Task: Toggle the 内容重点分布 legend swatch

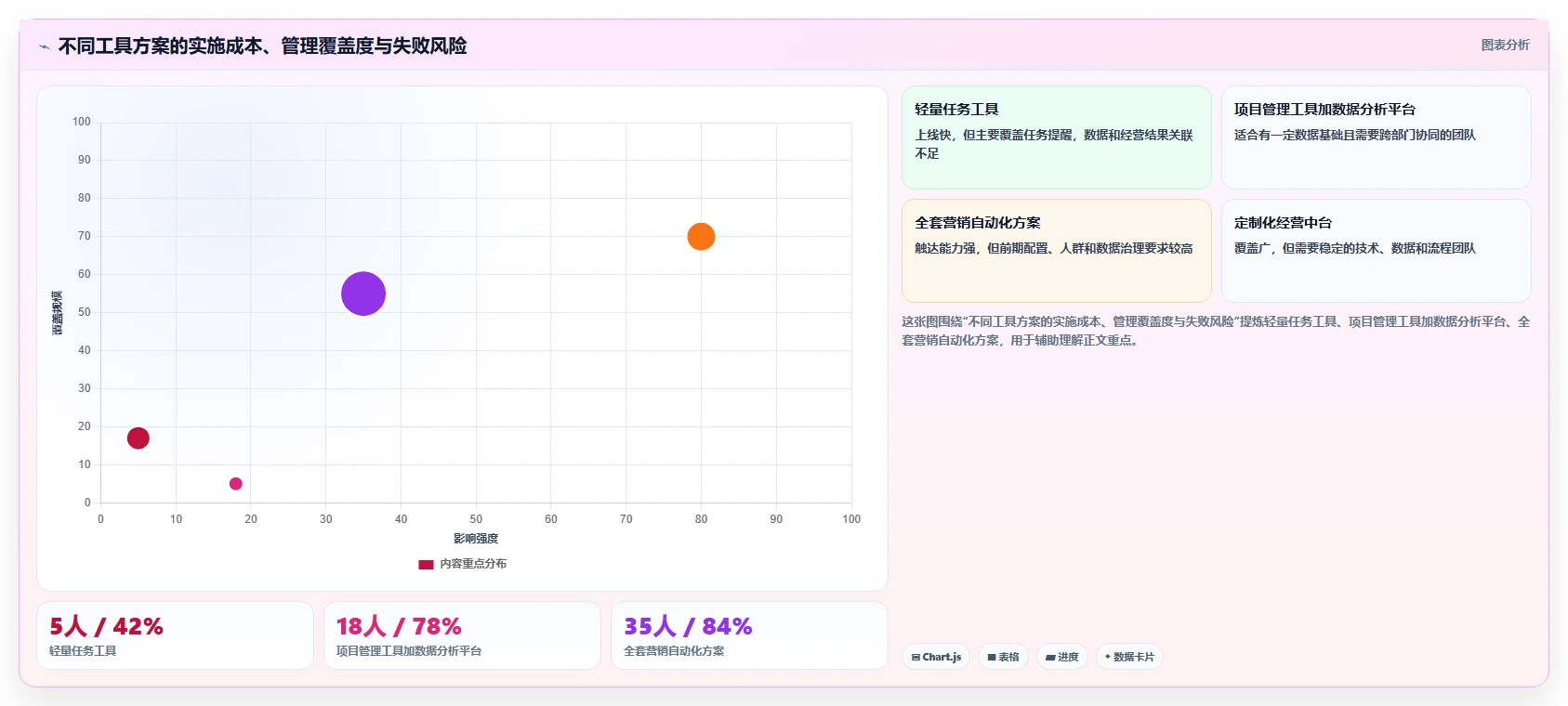Action: point(426,564)
